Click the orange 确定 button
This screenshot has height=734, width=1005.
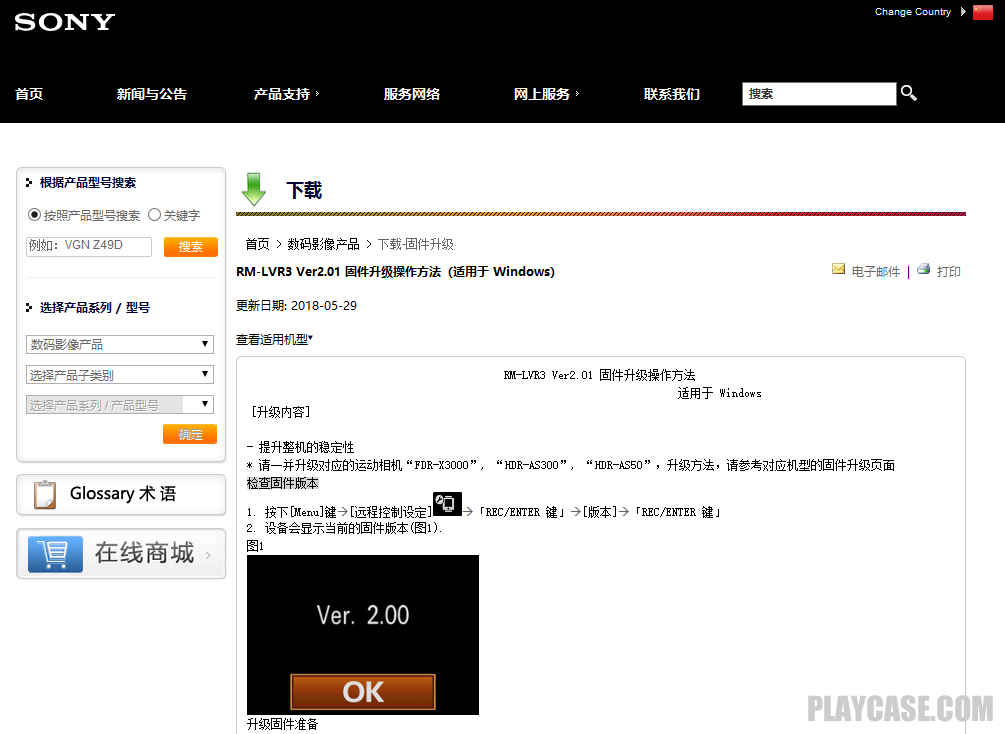(190, 434)
